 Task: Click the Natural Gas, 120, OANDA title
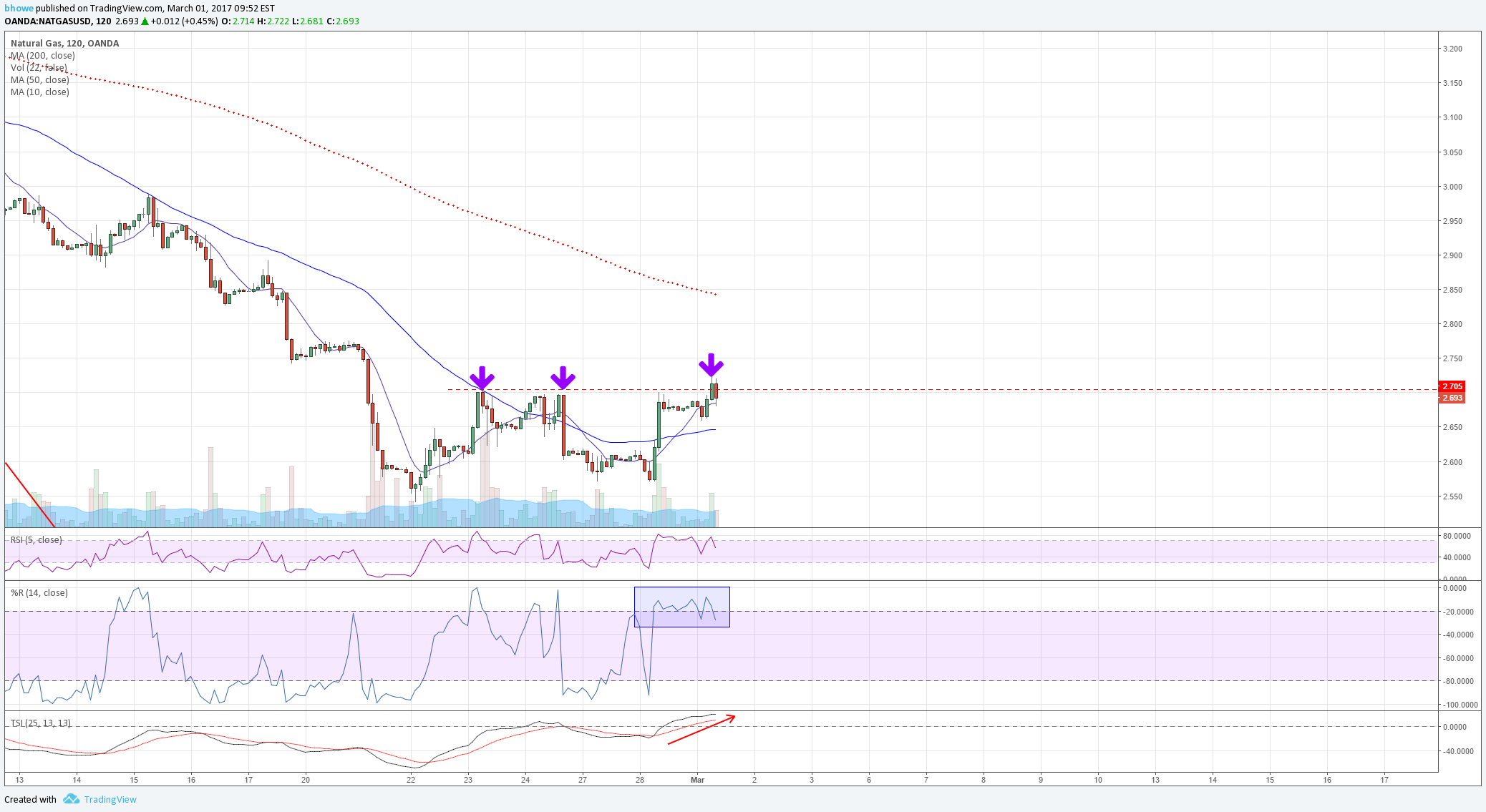click(65, 43)
